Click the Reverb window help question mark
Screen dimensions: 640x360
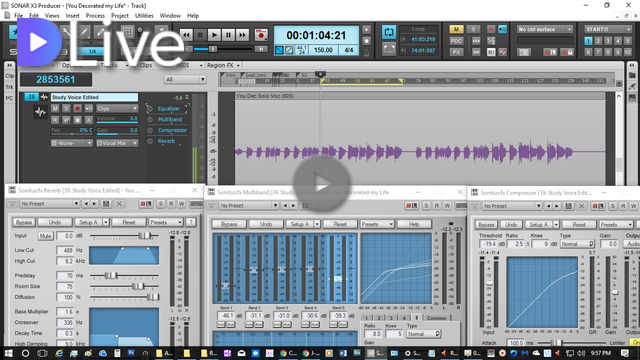191,222
